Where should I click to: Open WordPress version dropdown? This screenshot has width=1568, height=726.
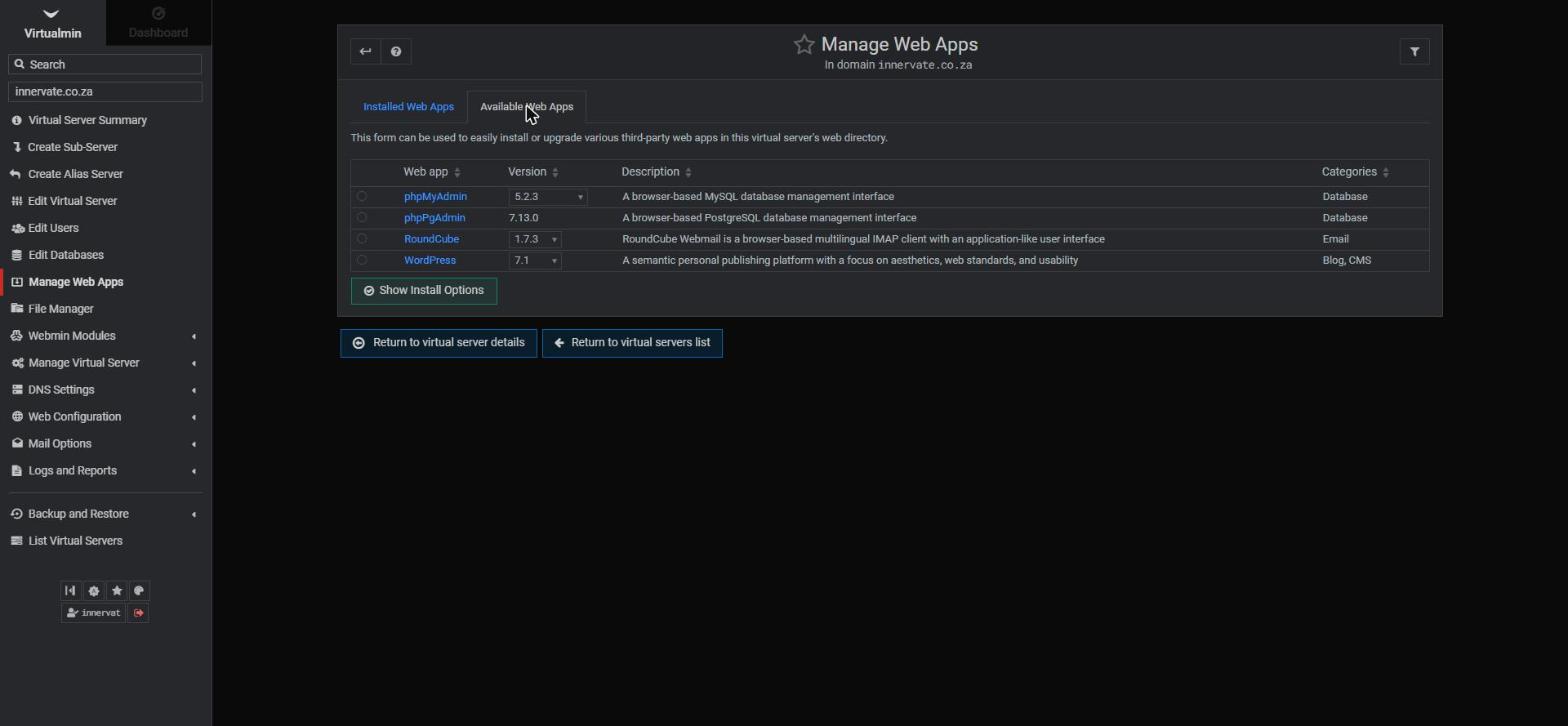535,261
